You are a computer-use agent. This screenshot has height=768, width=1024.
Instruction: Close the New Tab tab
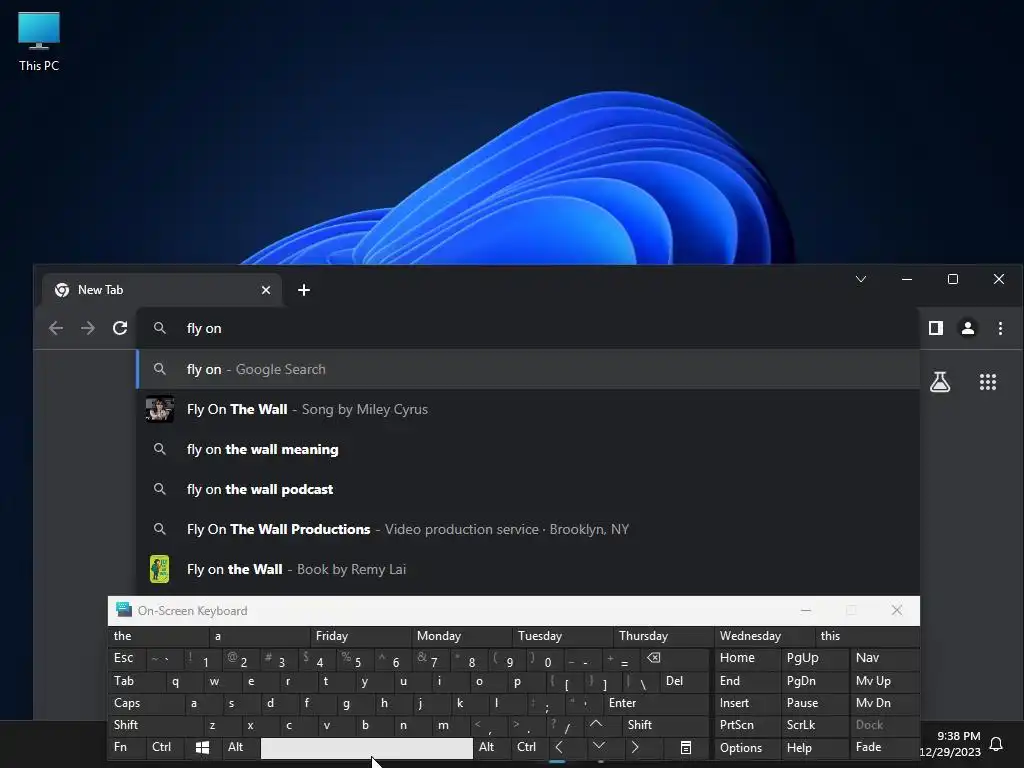(266, 290)
